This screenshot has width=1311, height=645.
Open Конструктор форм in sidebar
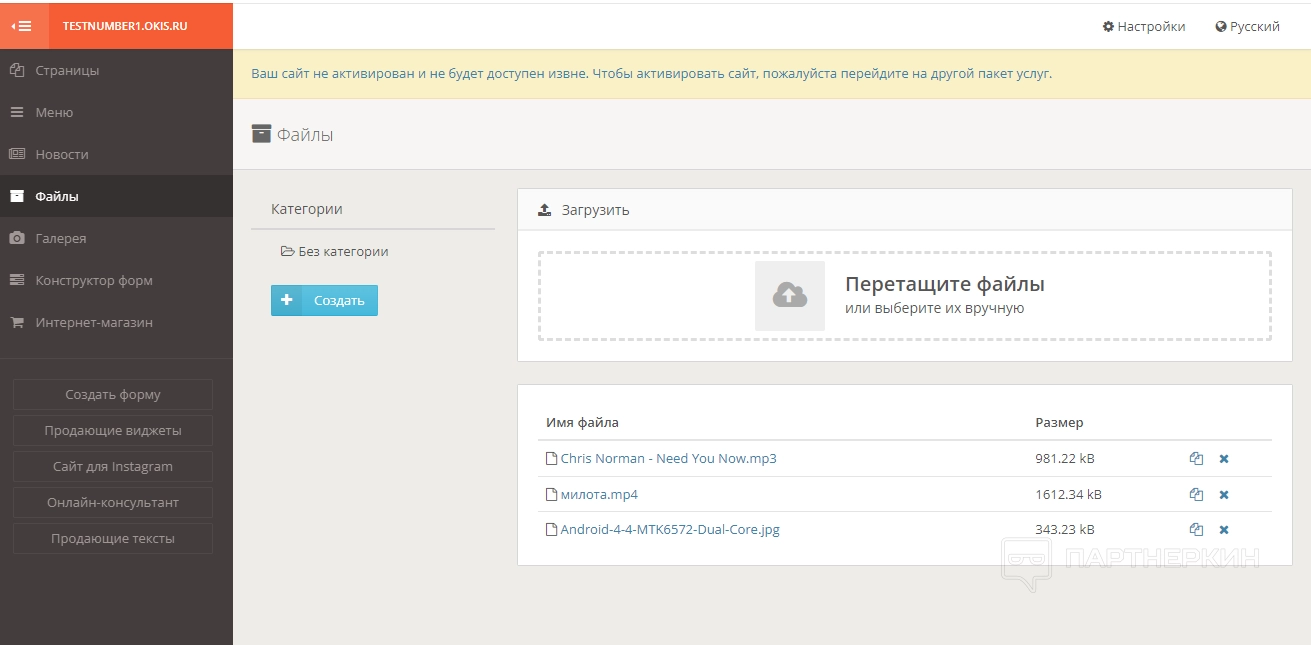tap(116, 281)
